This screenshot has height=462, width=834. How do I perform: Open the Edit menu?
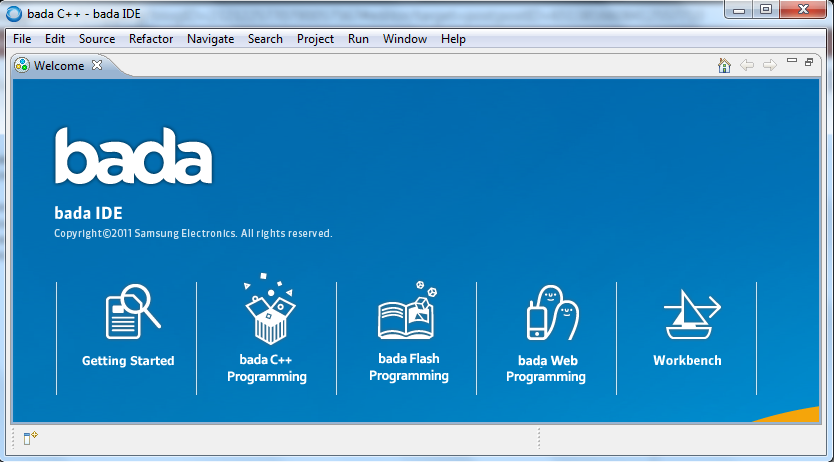[55, 39]
